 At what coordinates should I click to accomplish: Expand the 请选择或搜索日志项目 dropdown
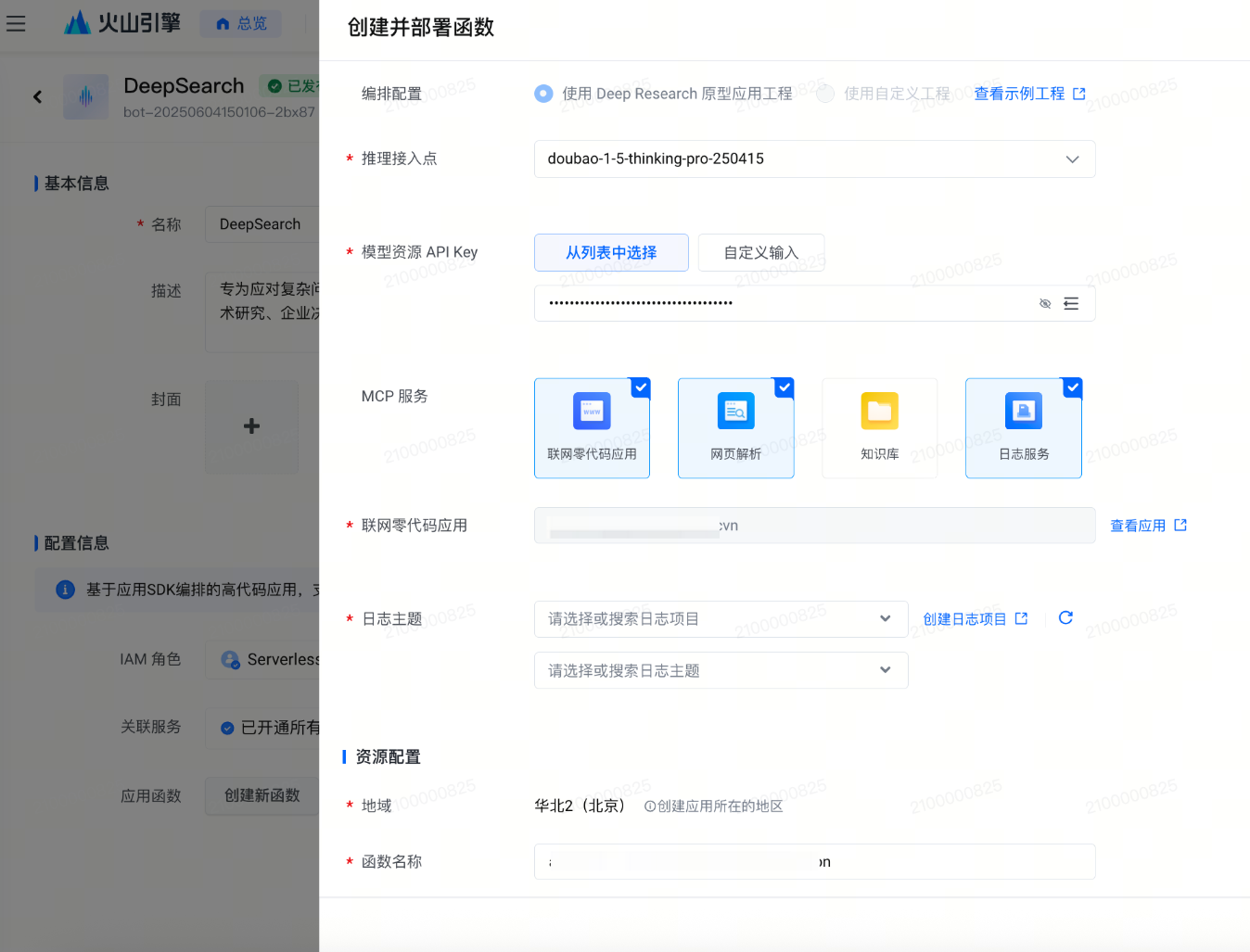pyautogui.click(x=721, y=619)
